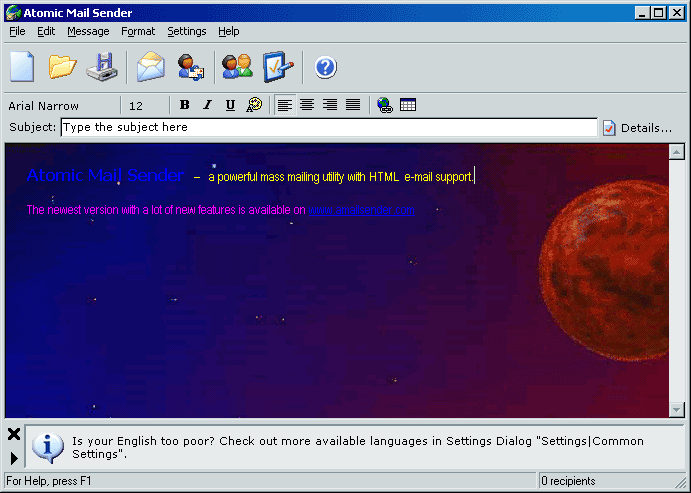Maximize the Atomic Mail Sender window
The image size is (691, 493).
659,13
